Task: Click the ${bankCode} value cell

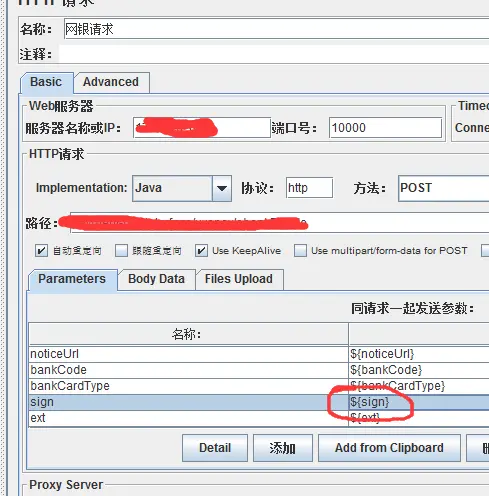Action: tap(419, 370)
